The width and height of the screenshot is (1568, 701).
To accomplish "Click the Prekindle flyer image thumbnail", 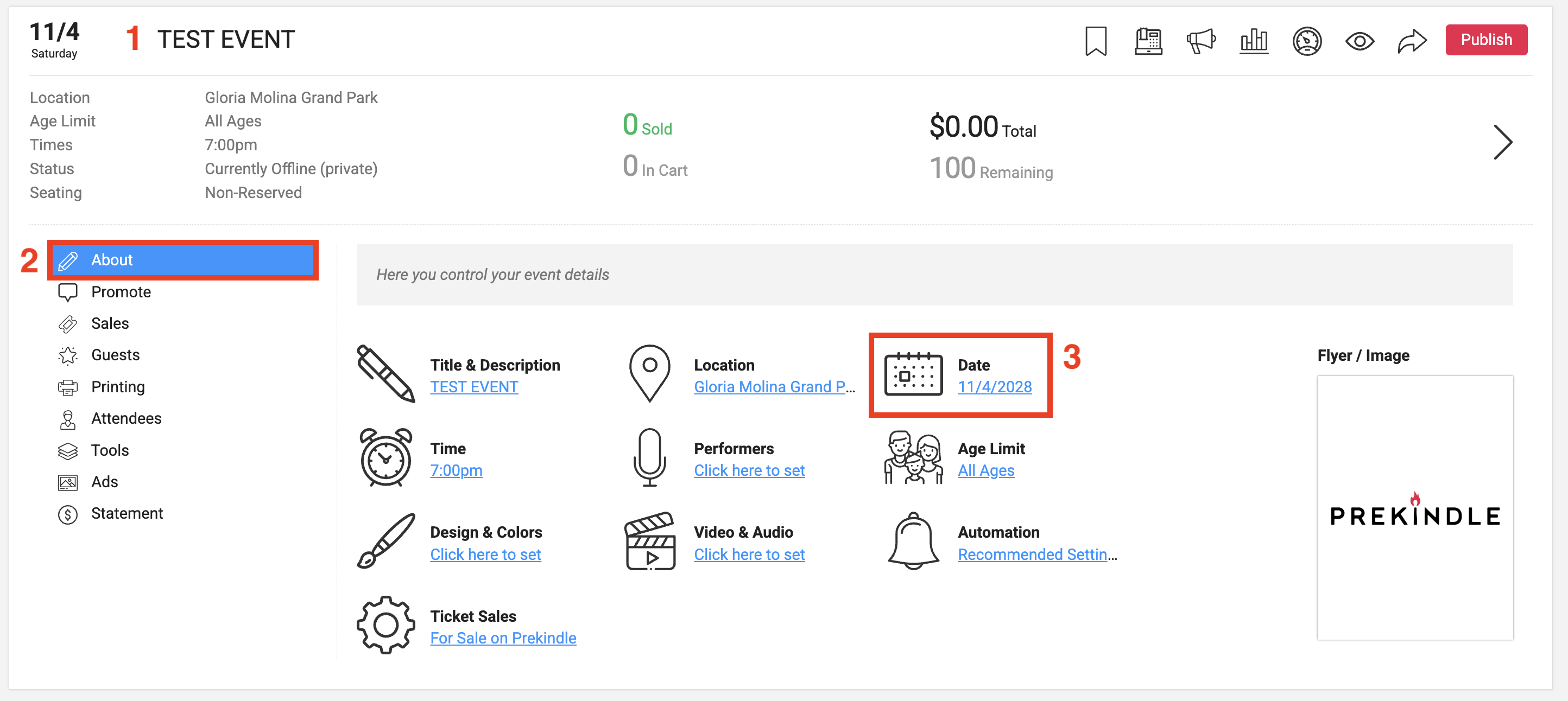I will pyautogui.click(x=1415, y=507).
